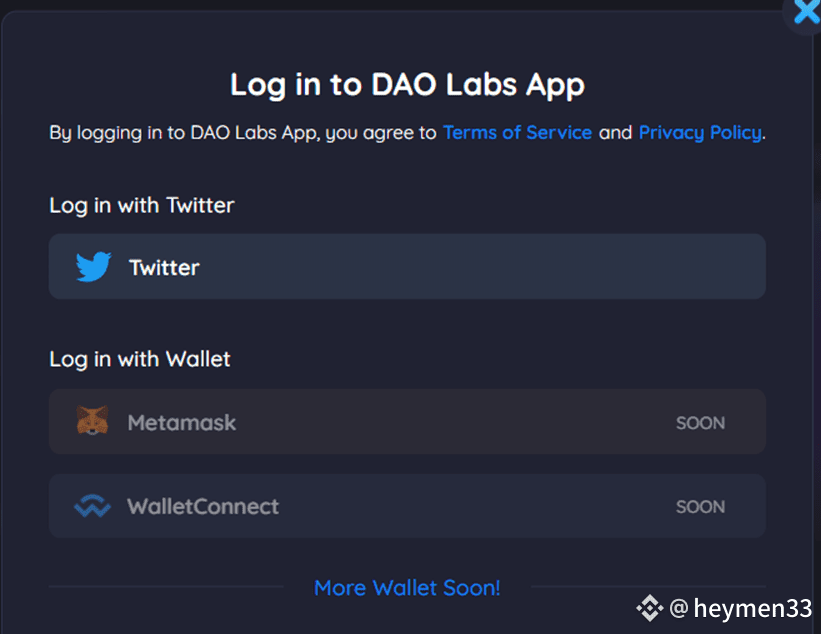Log in using the Twitter button
This screenshot has width=821, height=634.
[x=407, y=266]
